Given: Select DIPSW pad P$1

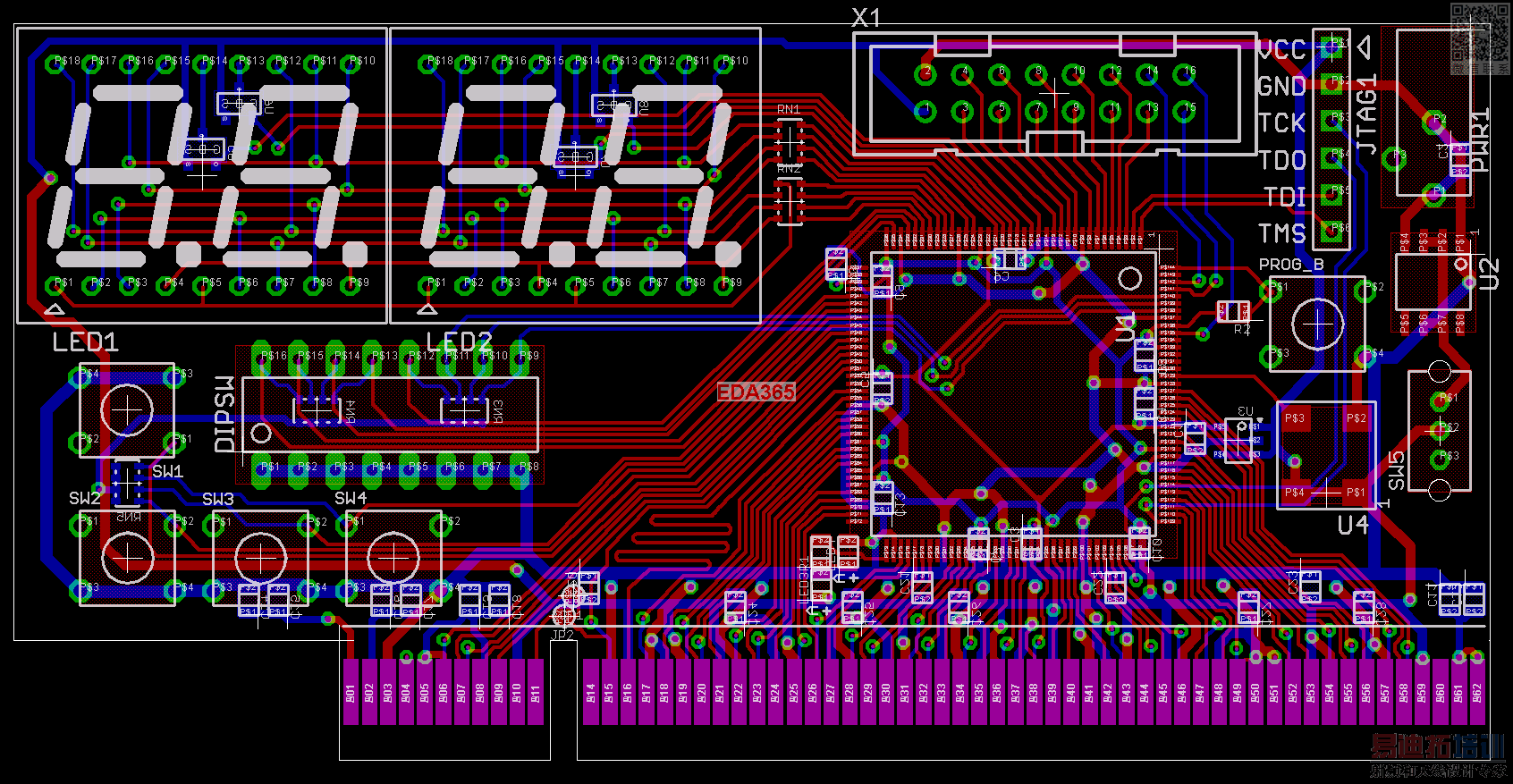Looking at the screenshot, I should [x=262, y=470].
